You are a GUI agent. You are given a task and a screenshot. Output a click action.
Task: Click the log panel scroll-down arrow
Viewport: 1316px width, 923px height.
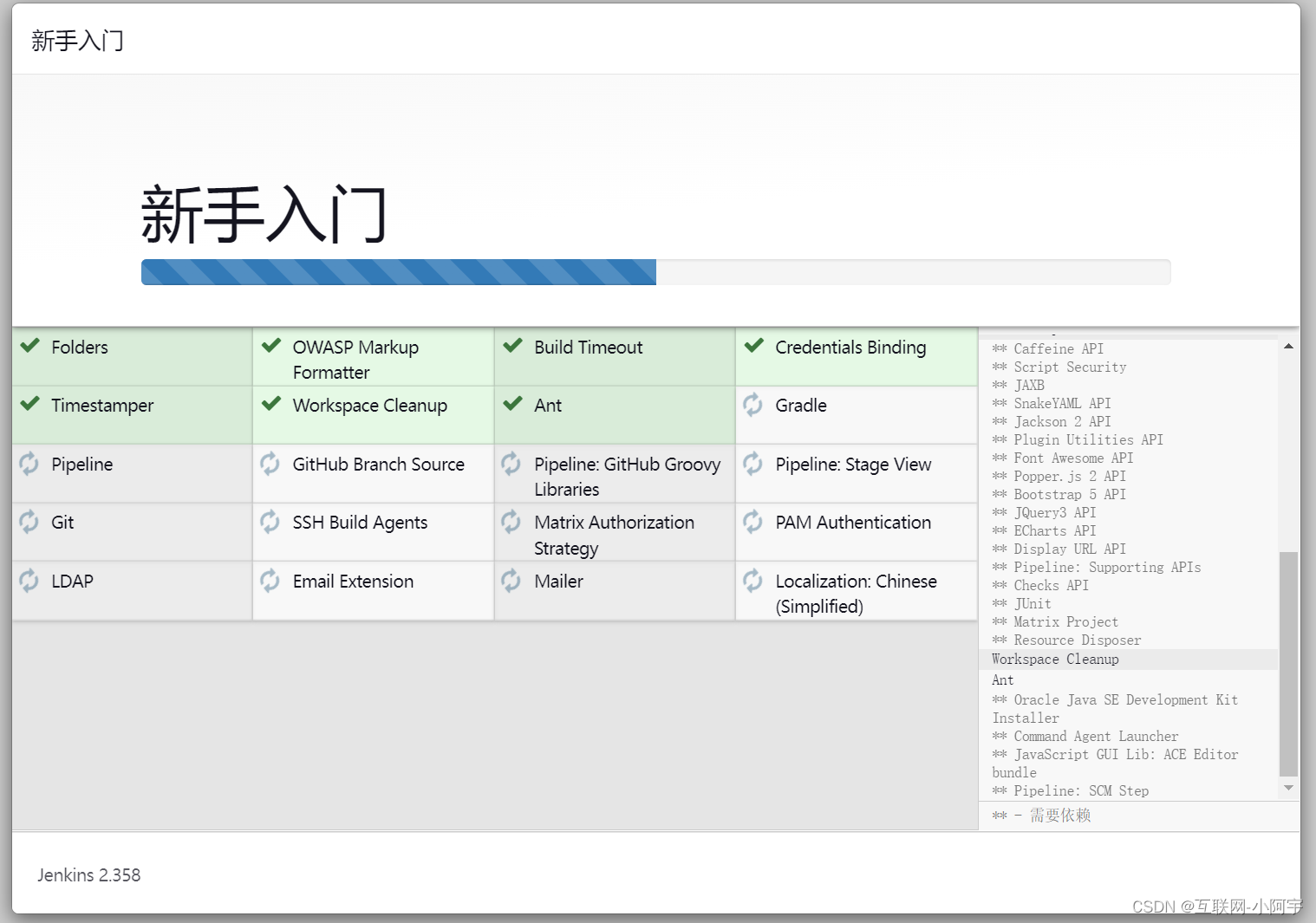coord(1289,788)
